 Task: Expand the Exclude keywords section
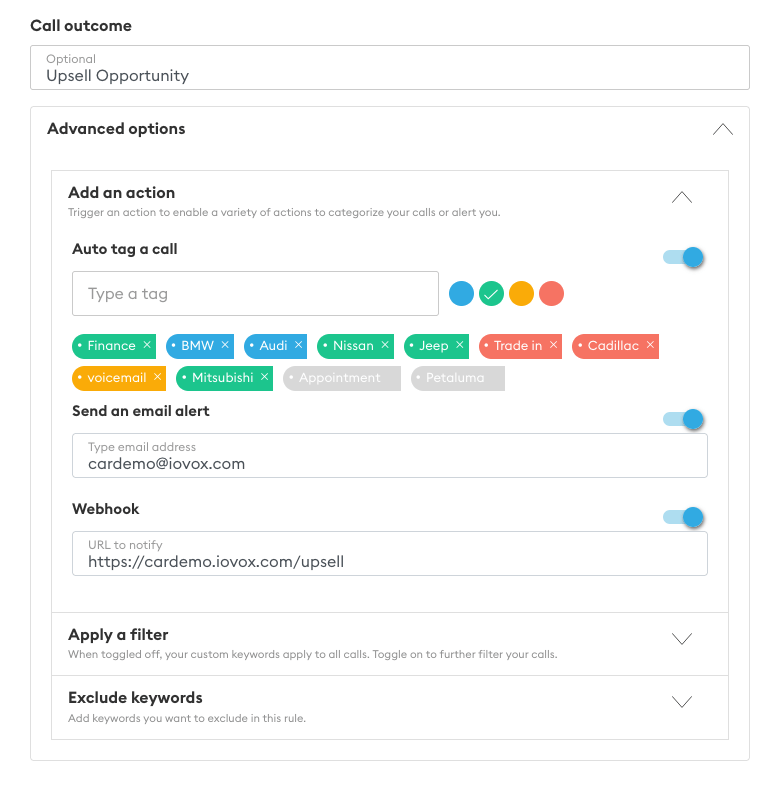point(682,702)
